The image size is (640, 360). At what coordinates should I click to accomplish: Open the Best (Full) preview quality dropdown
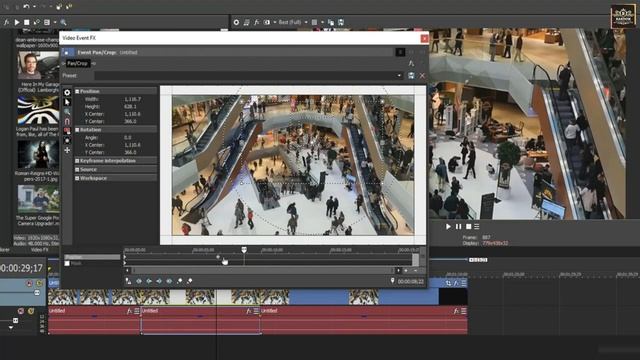[293, 22]
